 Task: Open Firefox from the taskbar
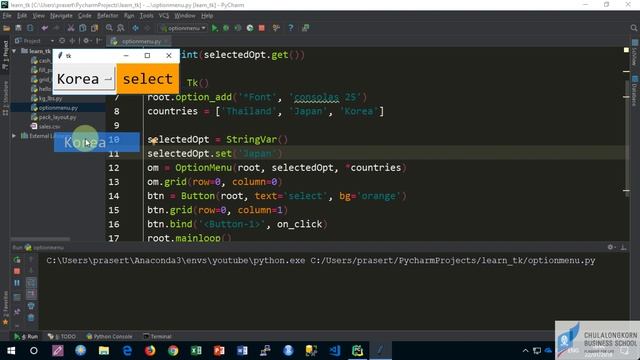tap(150, 350)
